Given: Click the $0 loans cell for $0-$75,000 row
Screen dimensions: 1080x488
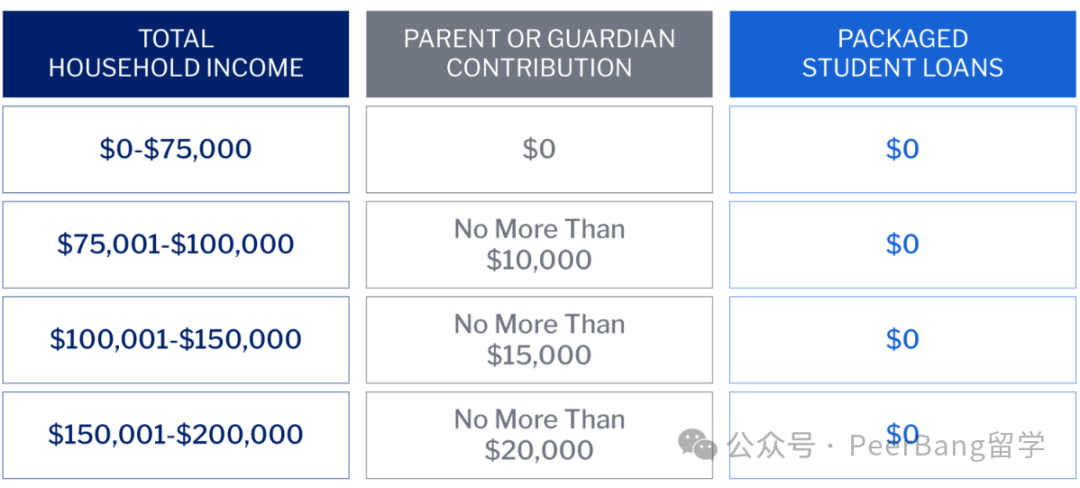Looking at the screenshot, I should coord(902,149).
